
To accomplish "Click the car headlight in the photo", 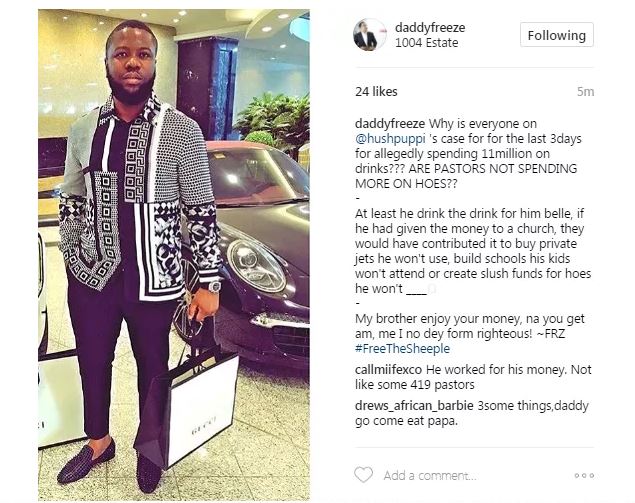I will (257, 265).
